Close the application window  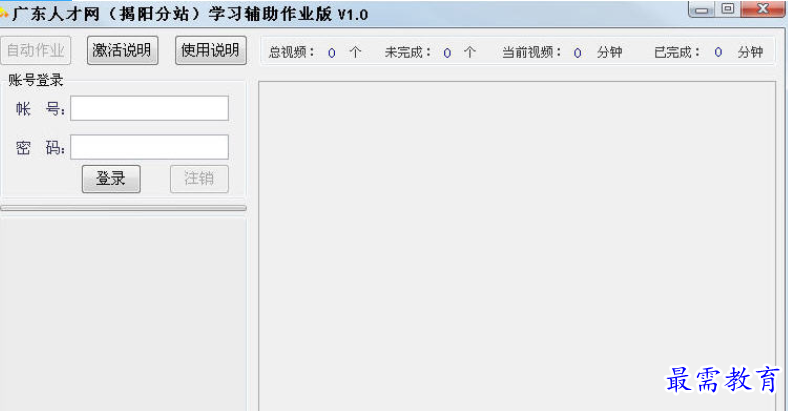763,9
